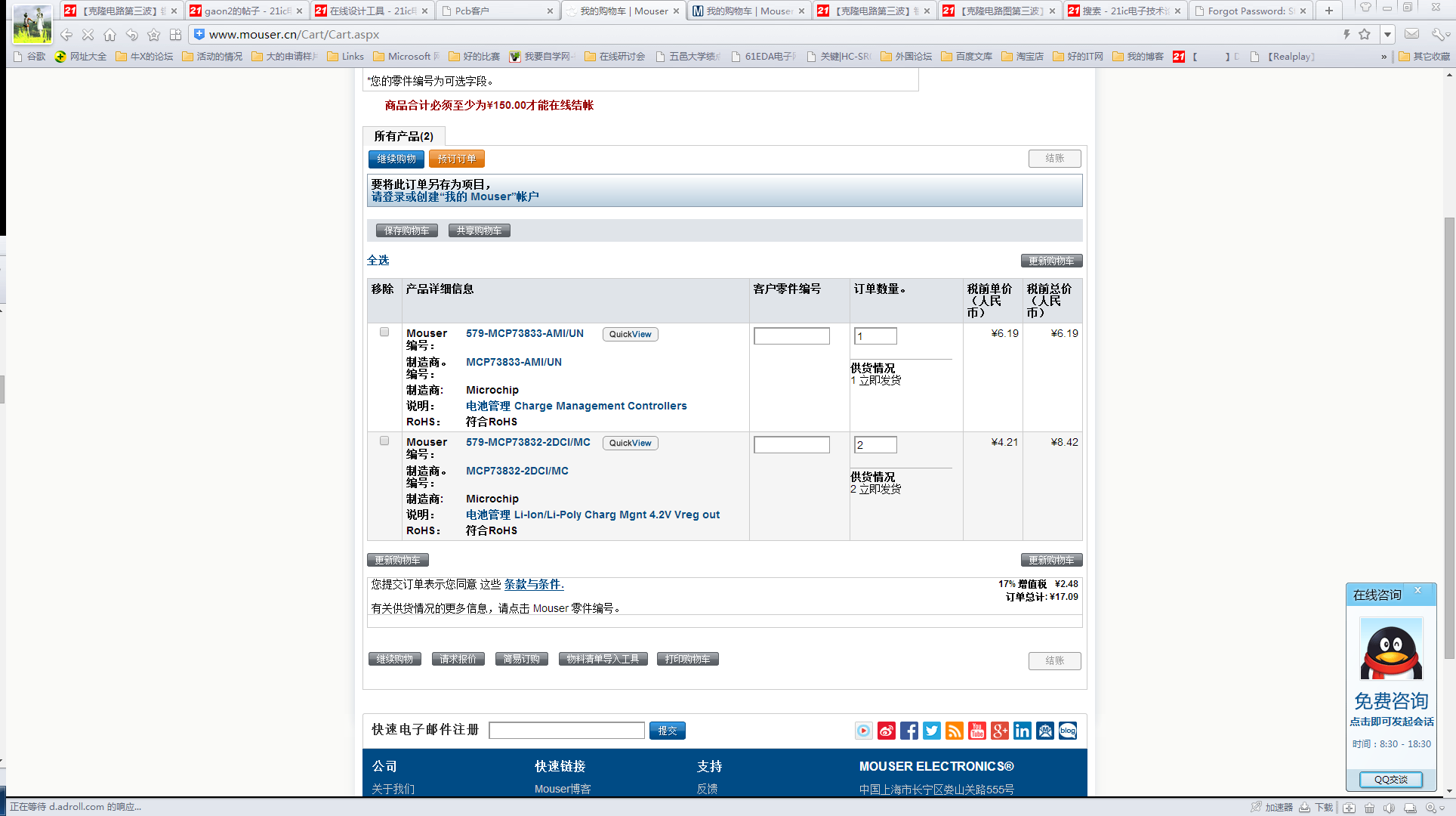The height and width of the screenshot is (816, 1456).
Task: Focus customer part number field for MCP73832-2DCI/MC
Action: pos(791,445)
